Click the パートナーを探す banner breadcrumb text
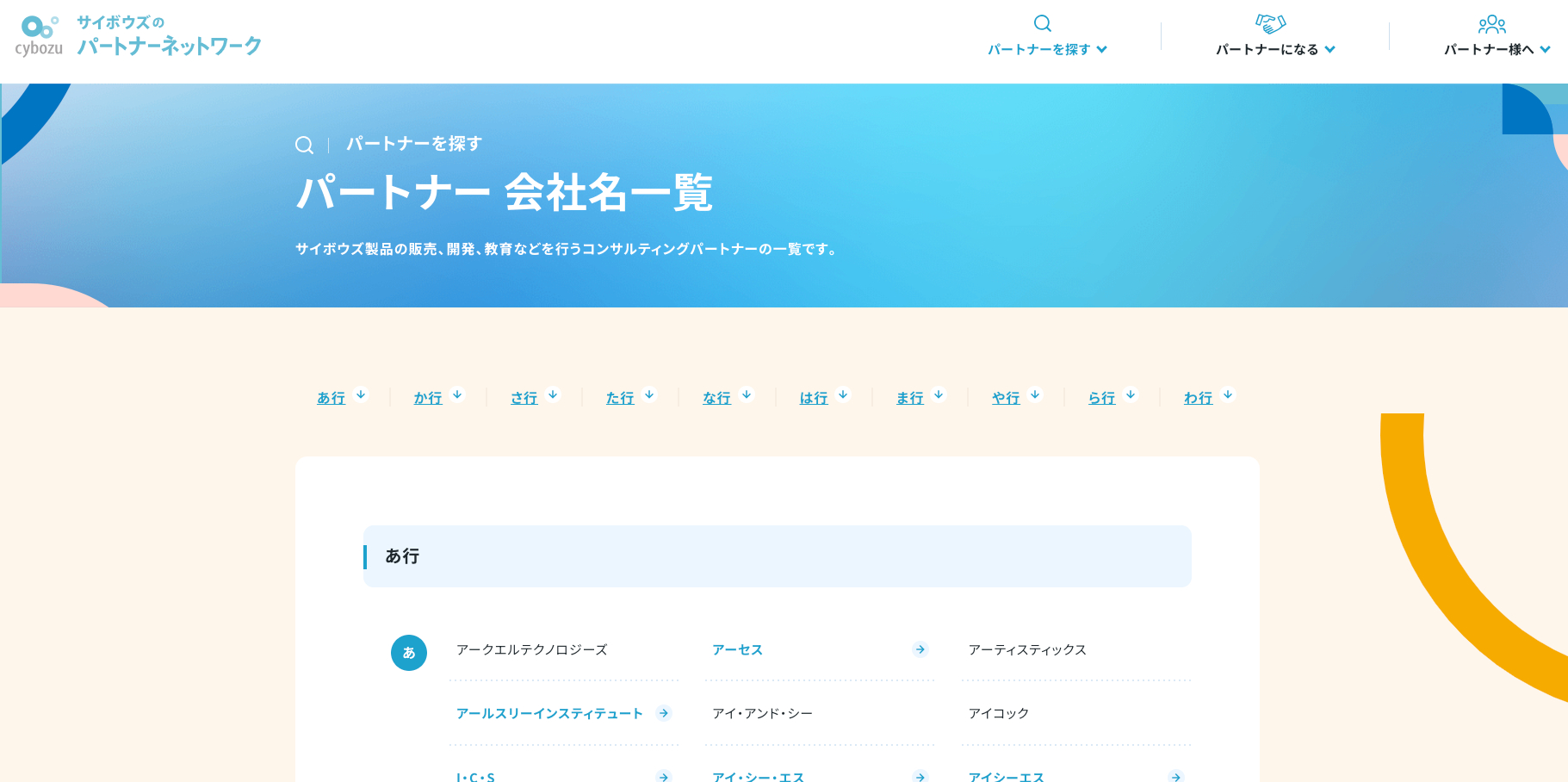 click(x=414, y=144)
